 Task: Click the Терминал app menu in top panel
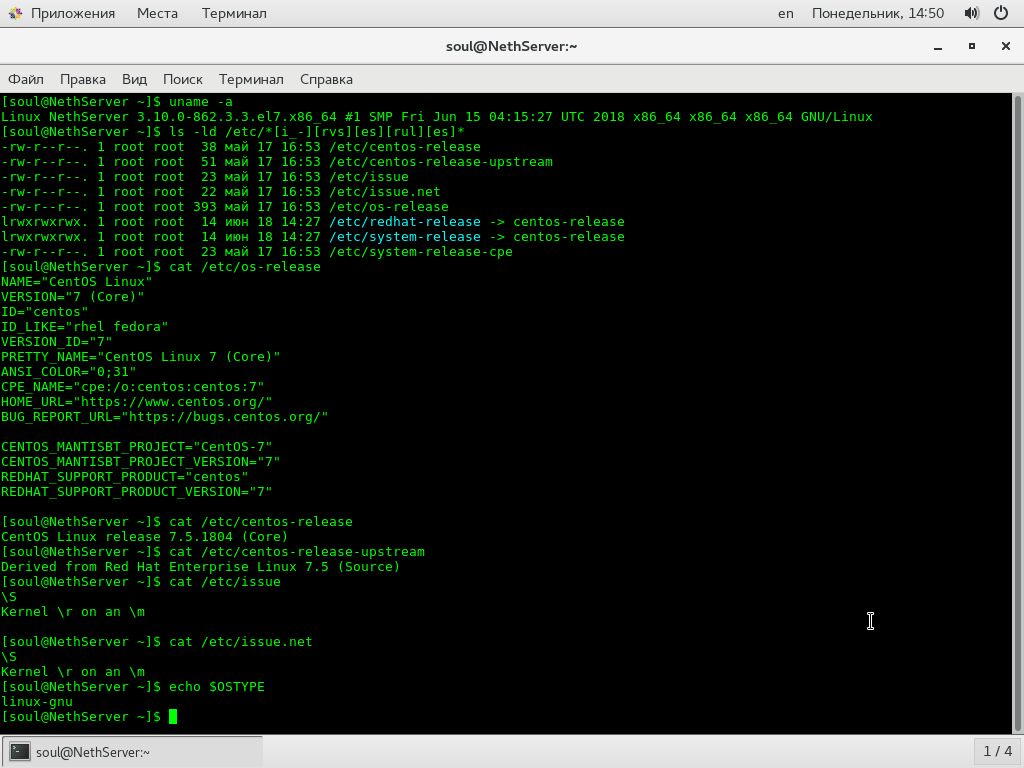point(234,13)
